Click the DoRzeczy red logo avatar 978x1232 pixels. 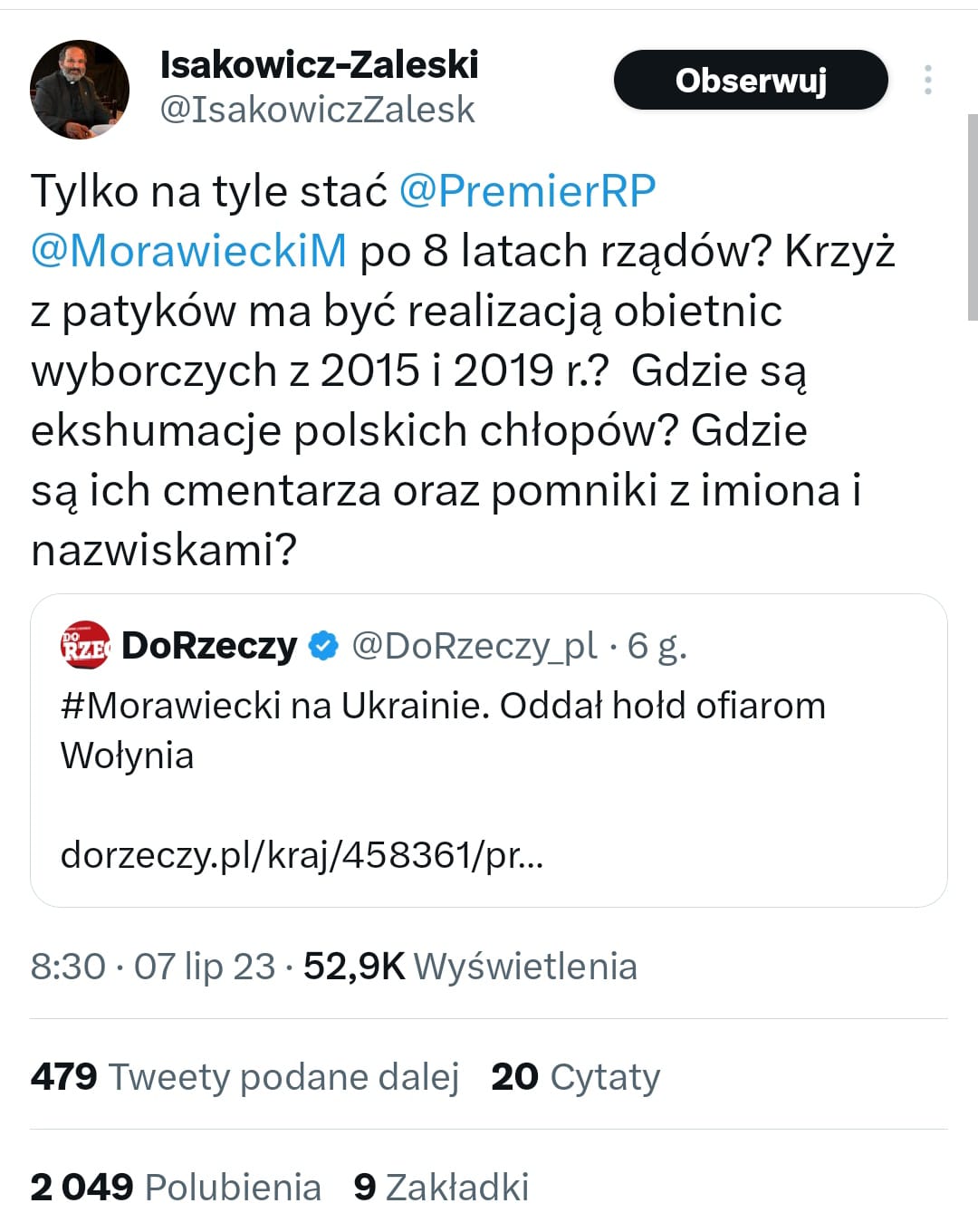click(85, 645)
